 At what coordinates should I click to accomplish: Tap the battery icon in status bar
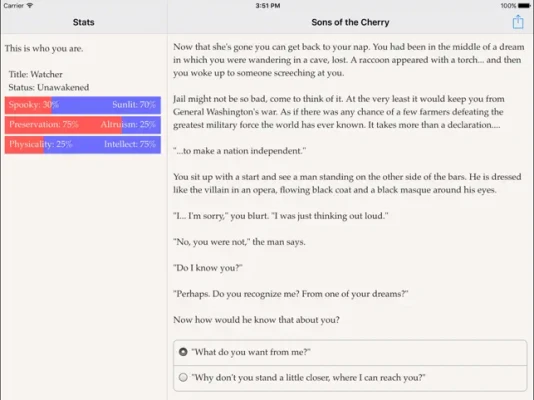pos(524,6)
